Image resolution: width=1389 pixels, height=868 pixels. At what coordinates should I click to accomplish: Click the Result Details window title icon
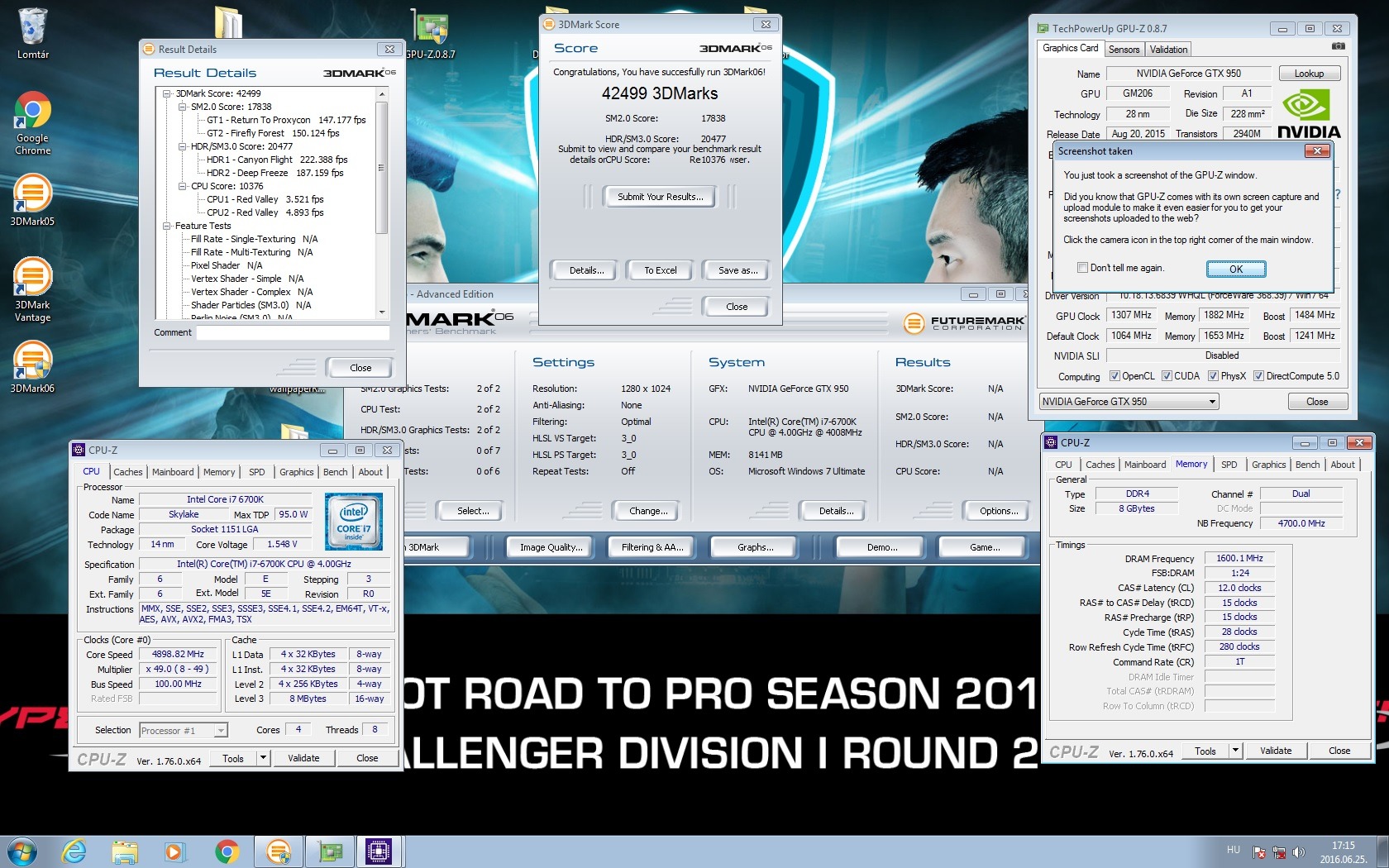click(149, 49)
